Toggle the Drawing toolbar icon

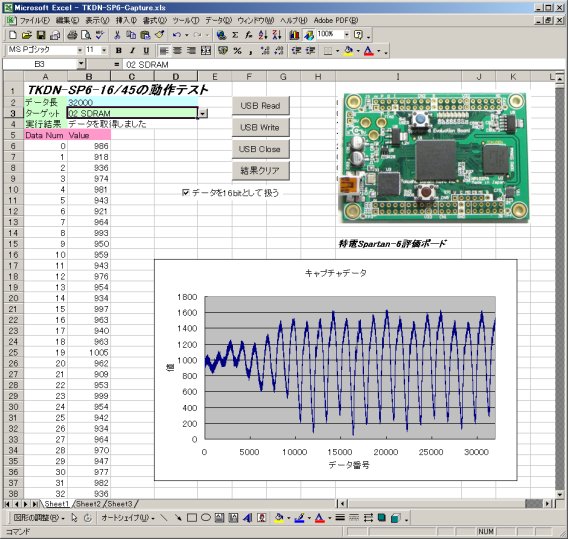(309, 35)
